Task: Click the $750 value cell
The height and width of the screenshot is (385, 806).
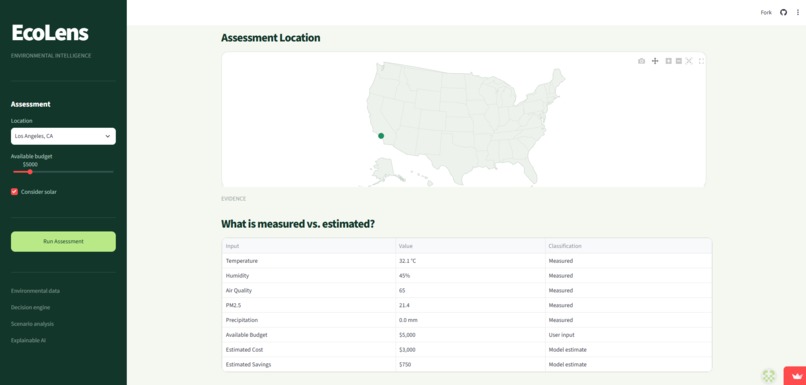Action: 470,364
